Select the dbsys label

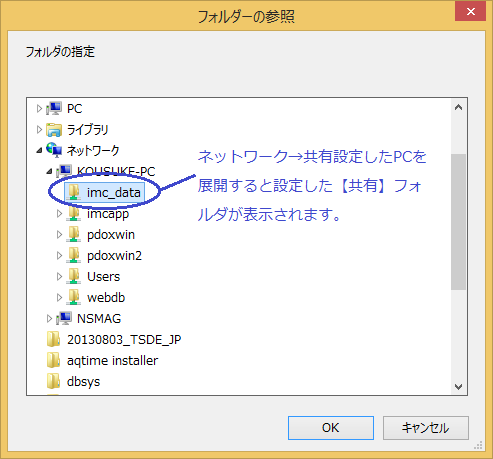[x=83, y=382]
